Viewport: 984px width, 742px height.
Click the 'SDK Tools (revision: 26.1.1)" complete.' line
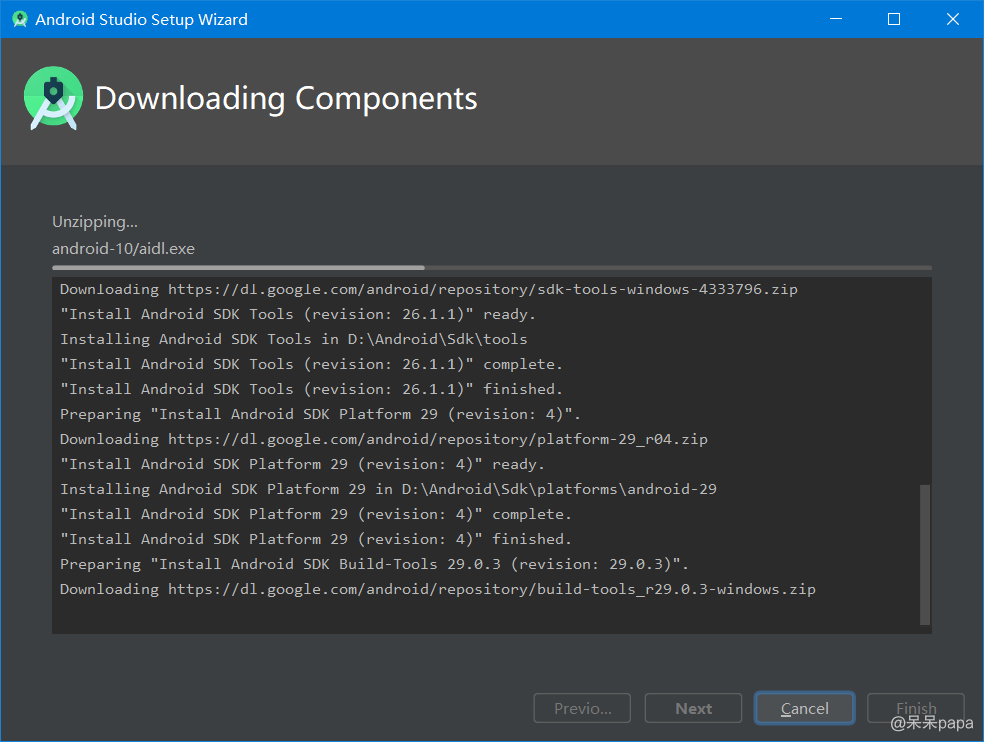click(x=311, y=365)
